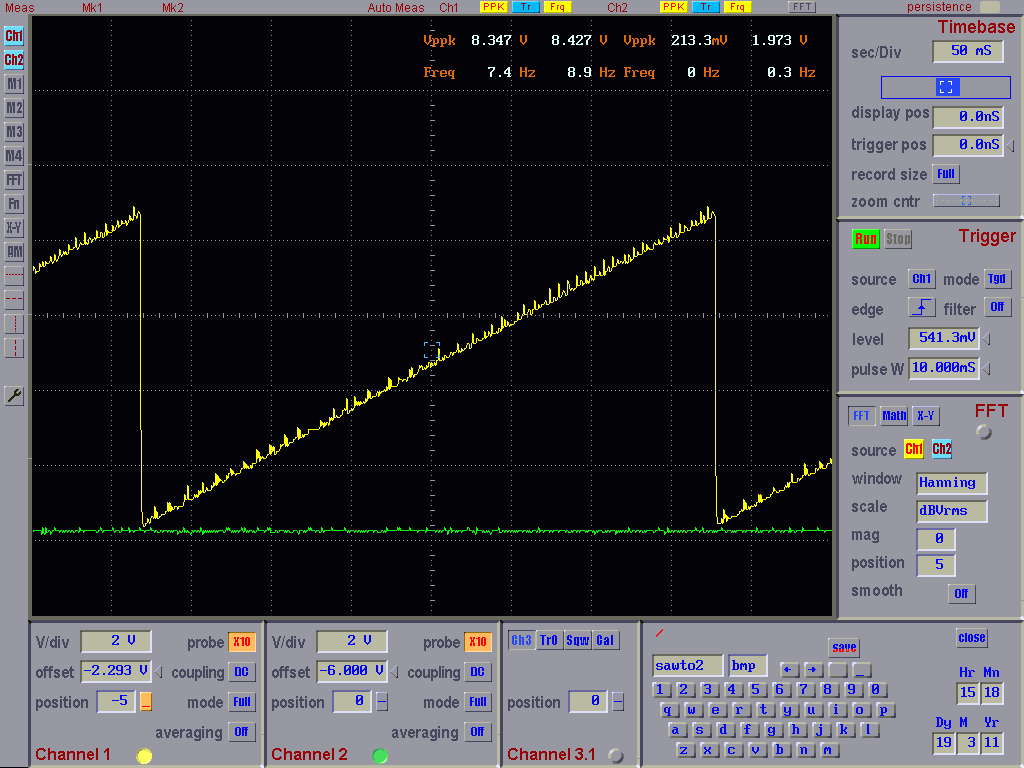Change Channel 2 coupling DC setting
1024x768 pixels.
(x=477, y=672)
